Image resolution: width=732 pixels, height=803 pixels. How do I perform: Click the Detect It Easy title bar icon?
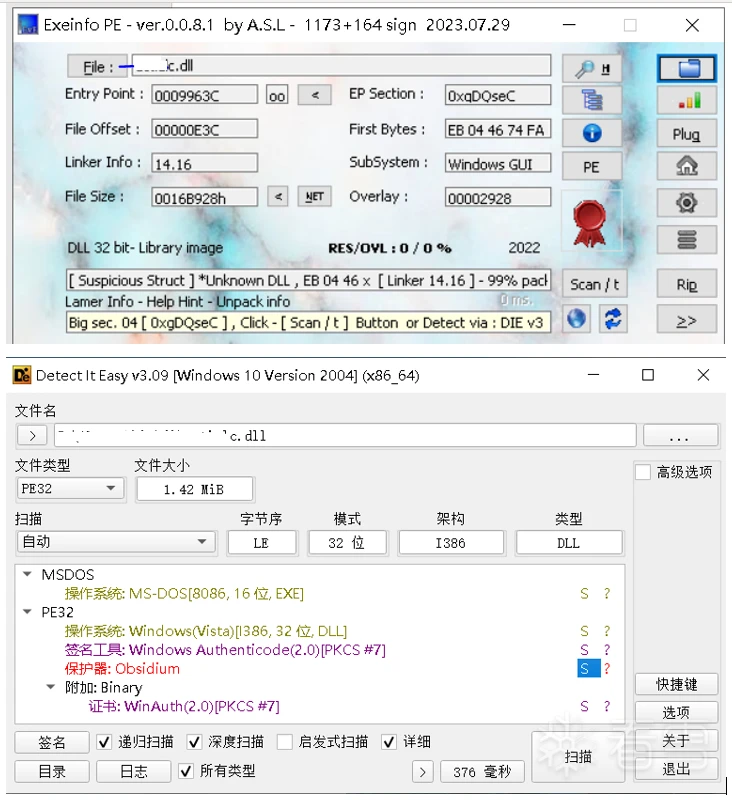pyautogui.click(x=22, y=375)
